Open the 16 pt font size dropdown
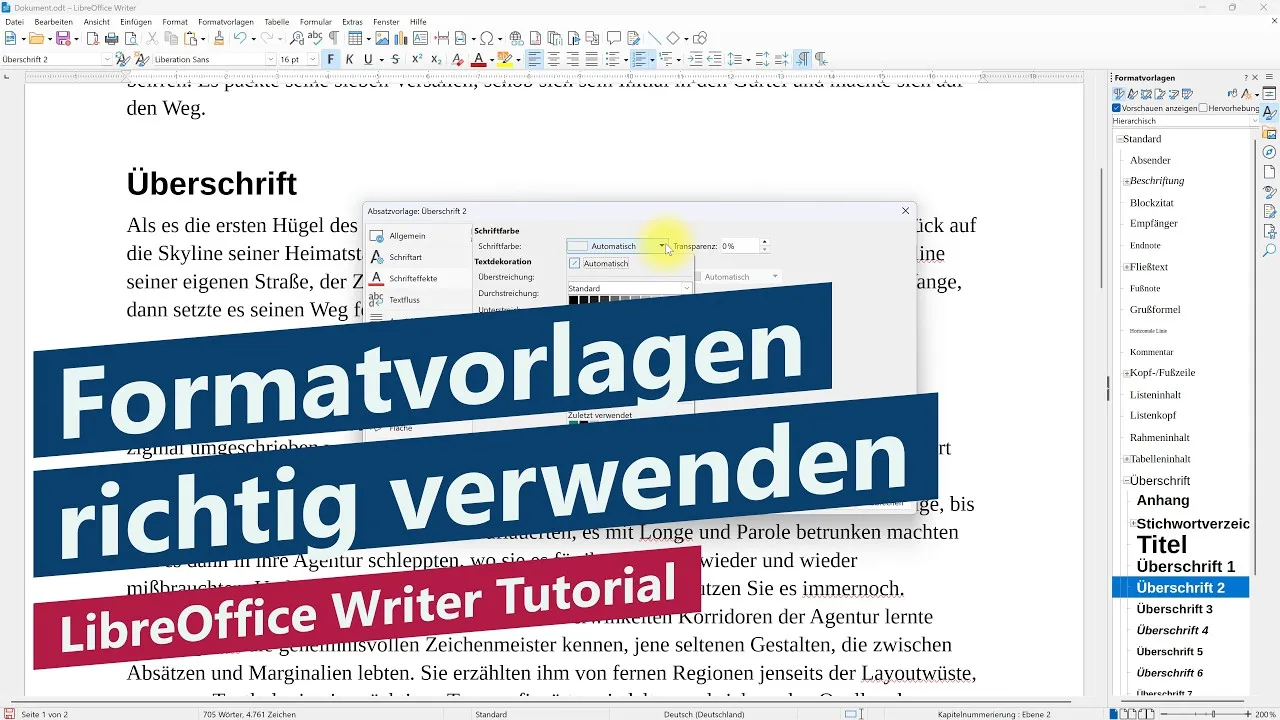Screen dimensions: 1280x720 (x=313, y=59)
